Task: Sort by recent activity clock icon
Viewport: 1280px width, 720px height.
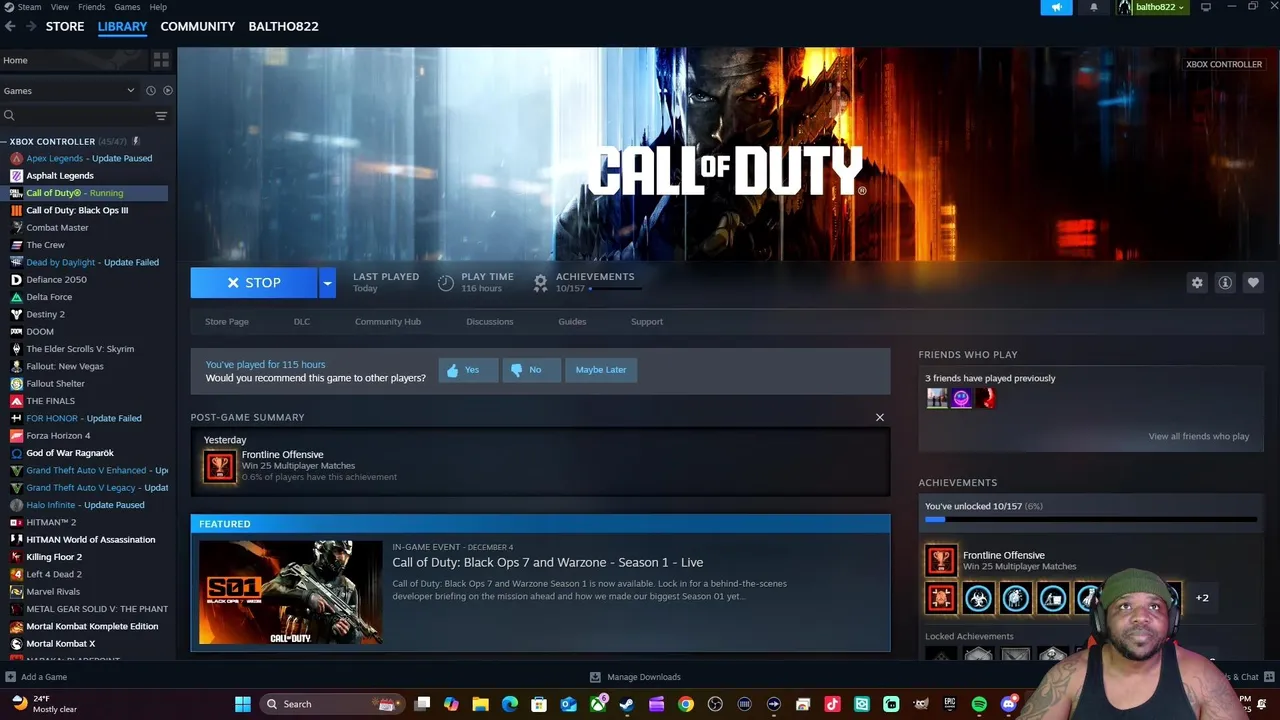Action: pos(151,90)
